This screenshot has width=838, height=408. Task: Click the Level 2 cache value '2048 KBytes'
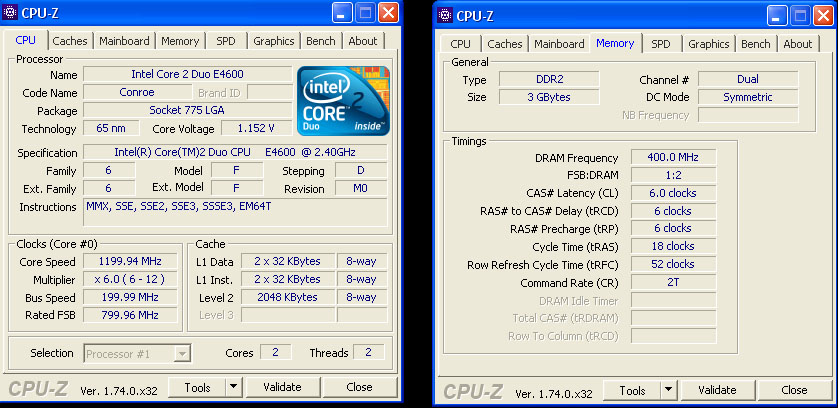point(288,297)
